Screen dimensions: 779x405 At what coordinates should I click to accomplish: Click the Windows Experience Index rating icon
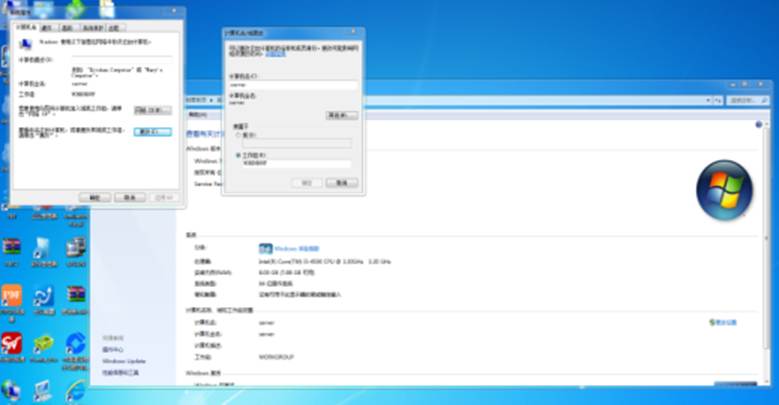[265, 248]
